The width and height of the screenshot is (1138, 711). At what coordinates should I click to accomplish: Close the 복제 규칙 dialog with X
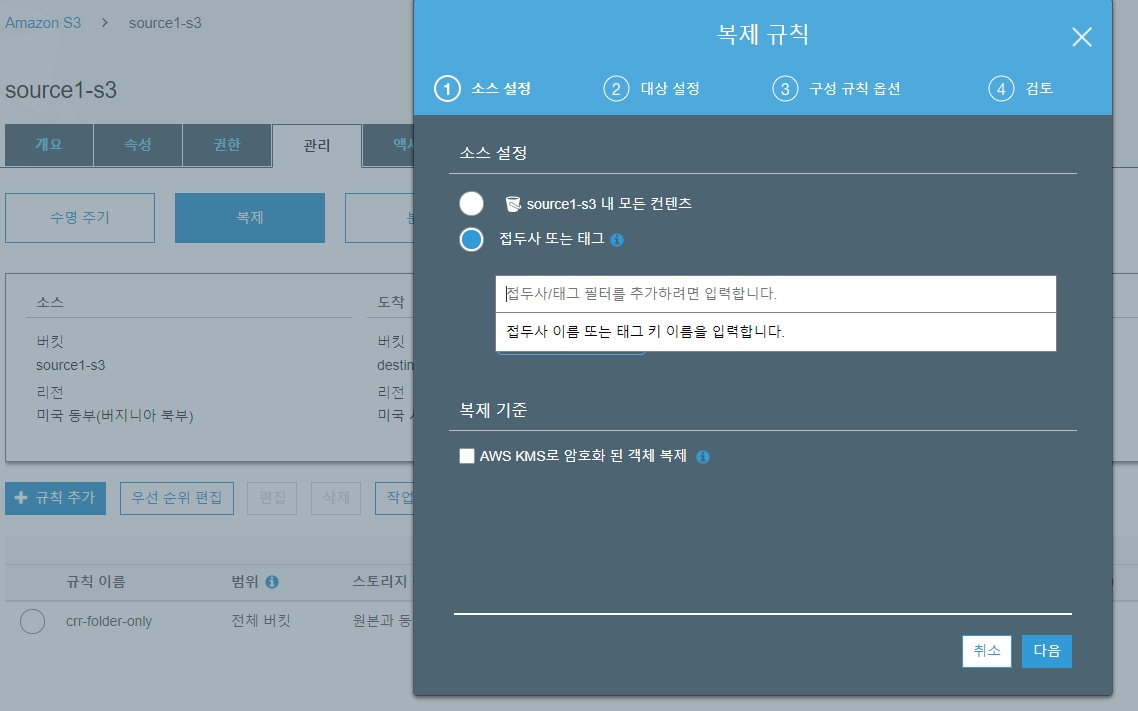click(1081, 37)
